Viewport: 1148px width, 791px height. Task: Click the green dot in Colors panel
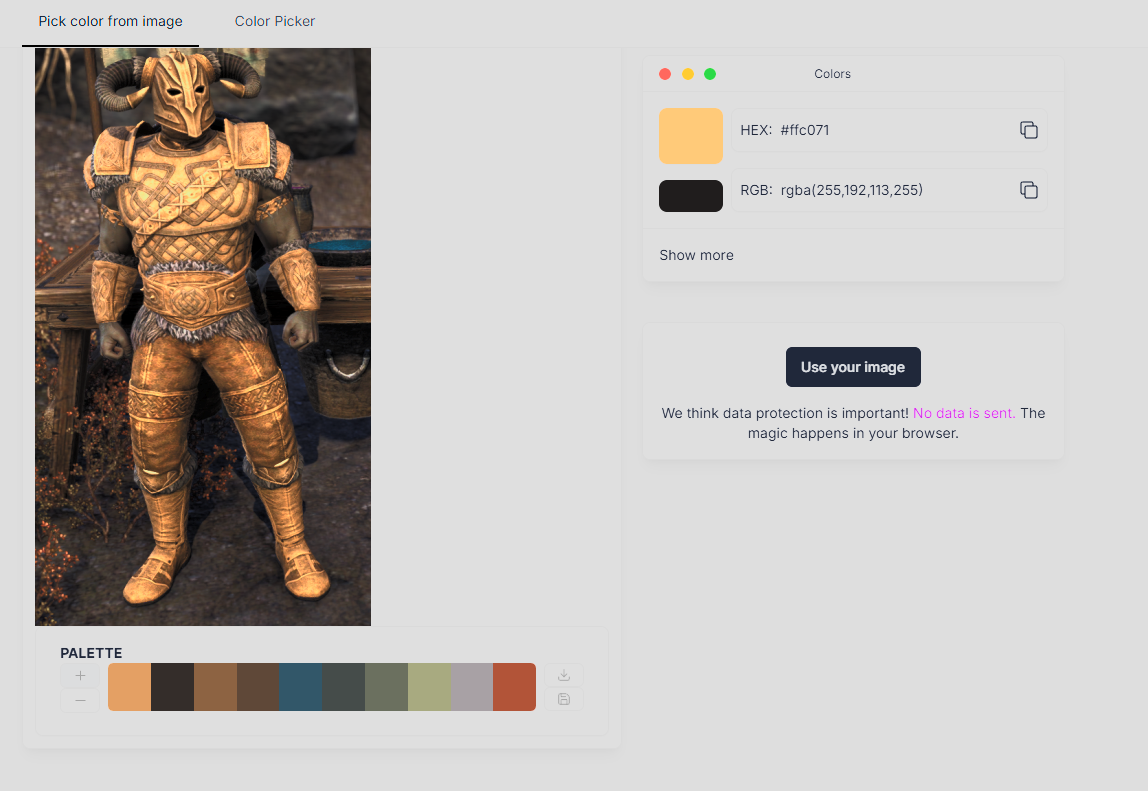point(710,74)
